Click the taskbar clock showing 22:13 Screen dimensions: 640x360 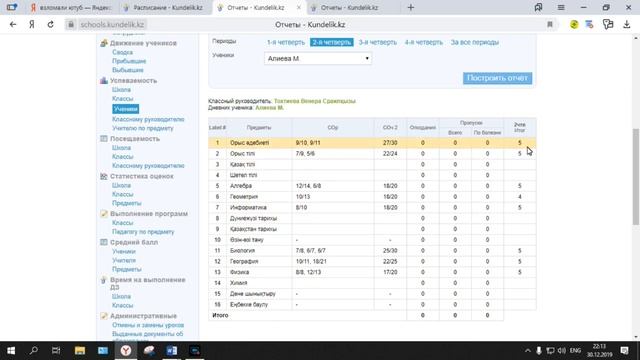(x=600, y=351)
